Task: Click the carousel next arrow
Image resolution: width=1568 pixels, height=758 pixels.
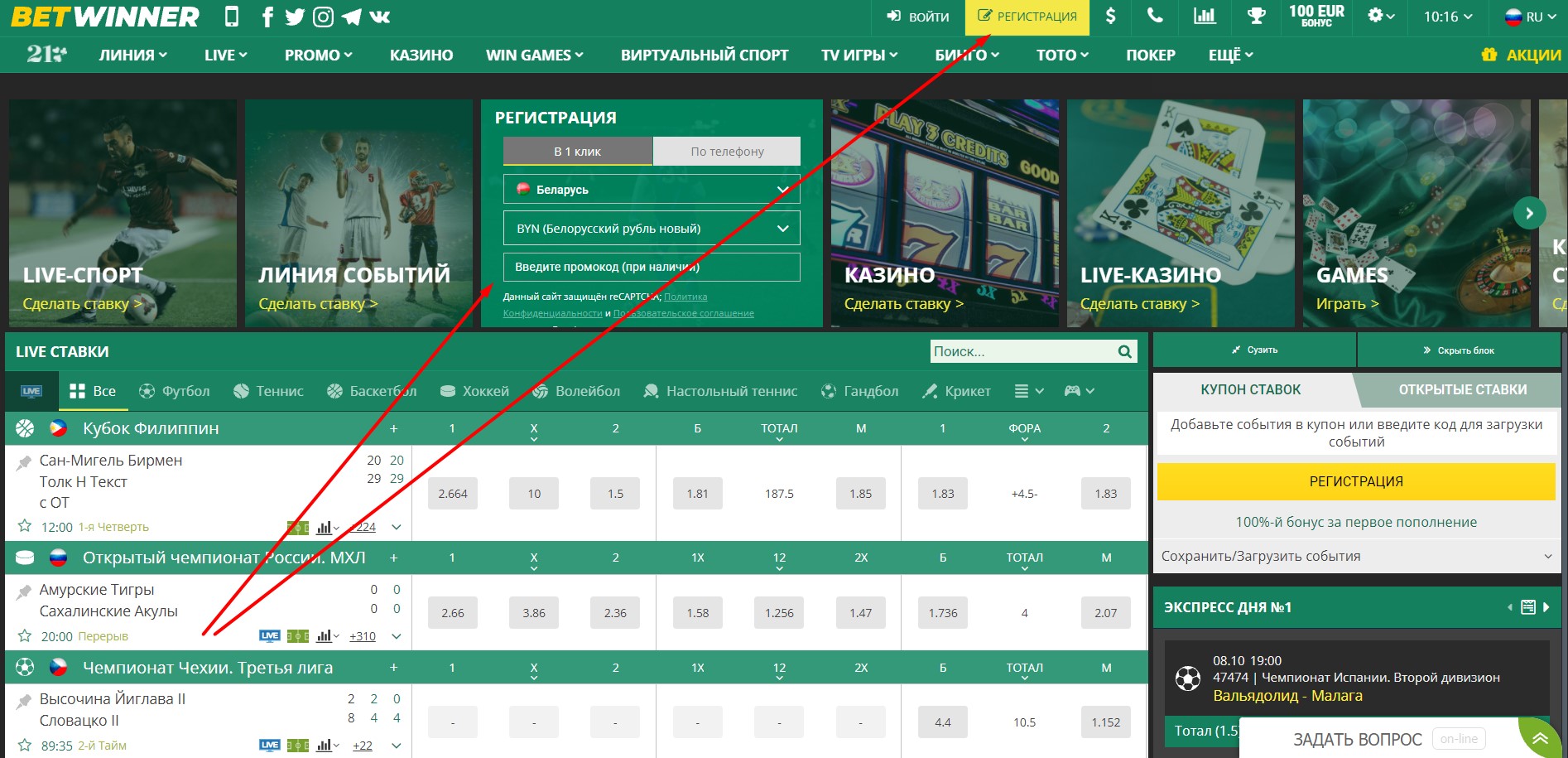Action: pos(1529,213)
